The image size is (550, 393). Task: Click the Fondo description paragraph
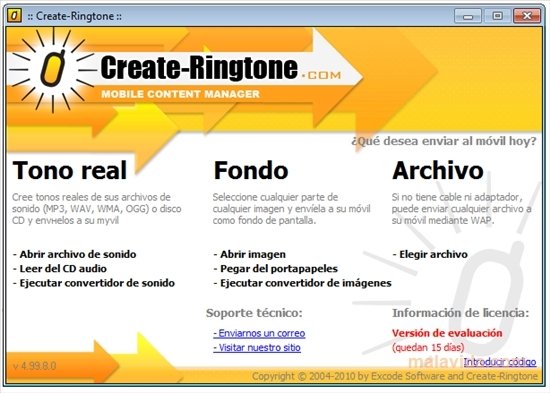(291, 209)
